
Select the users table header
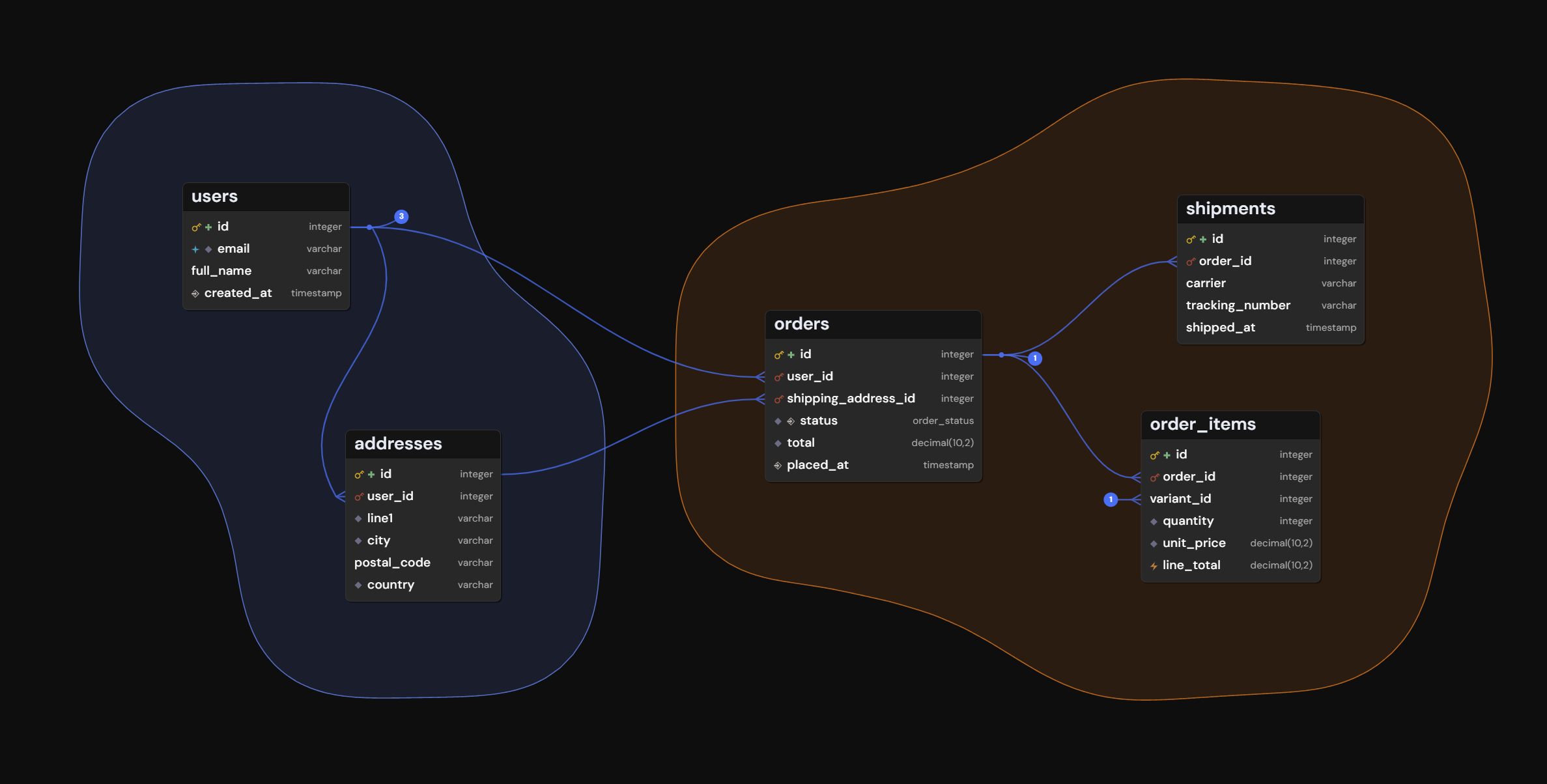(266, 197)
